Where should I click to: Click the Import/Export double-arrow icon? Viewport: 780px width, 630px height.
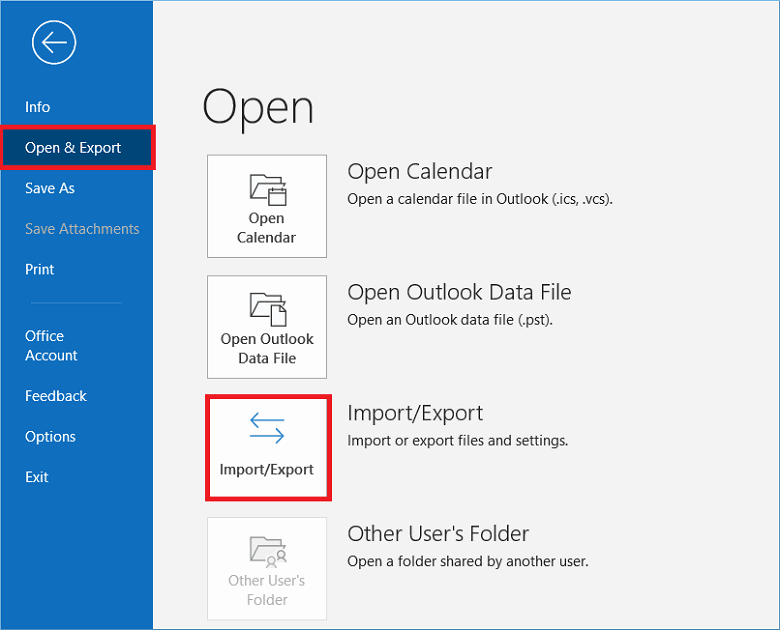[267, 429]
